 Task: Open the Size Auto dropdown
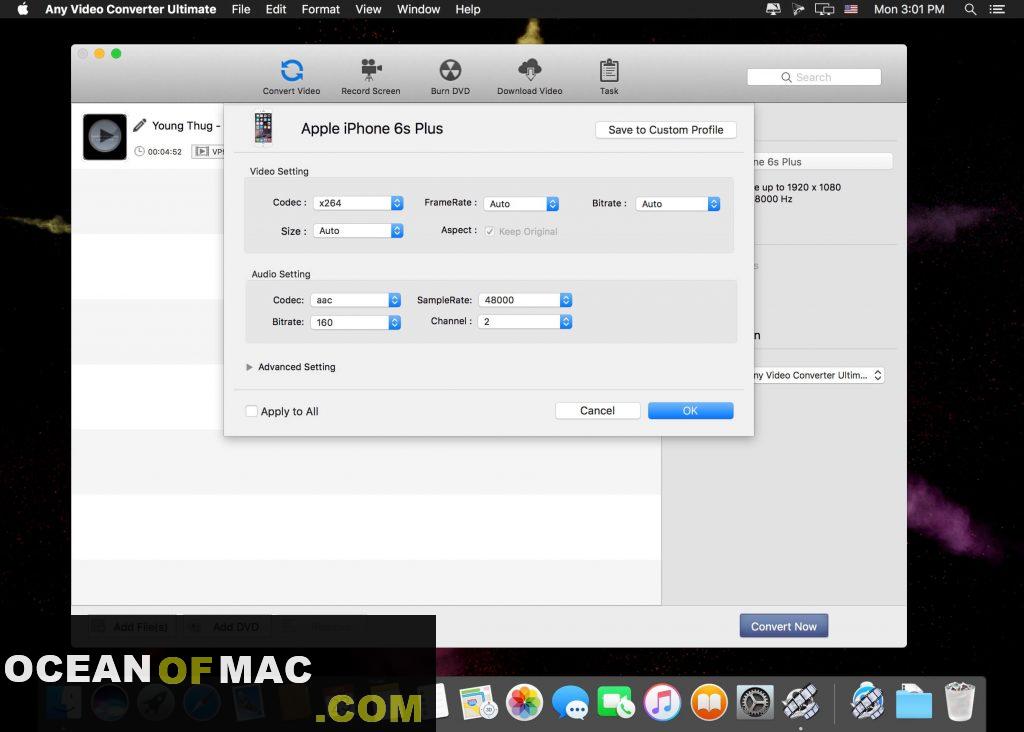[x=358, y=231]
